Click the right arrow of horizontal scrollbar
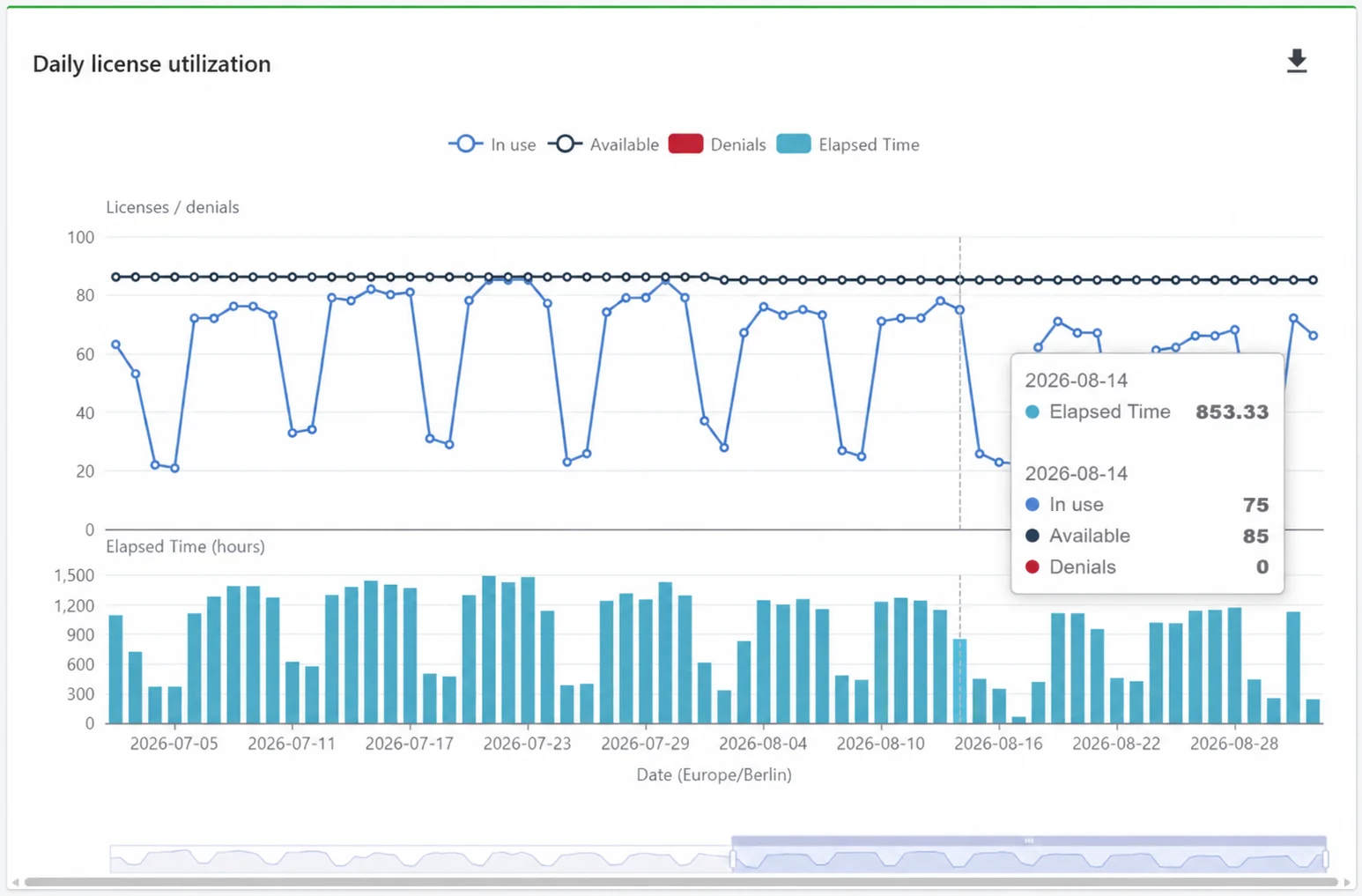The image size is (1362, 896). click(x=1346, y=882)
